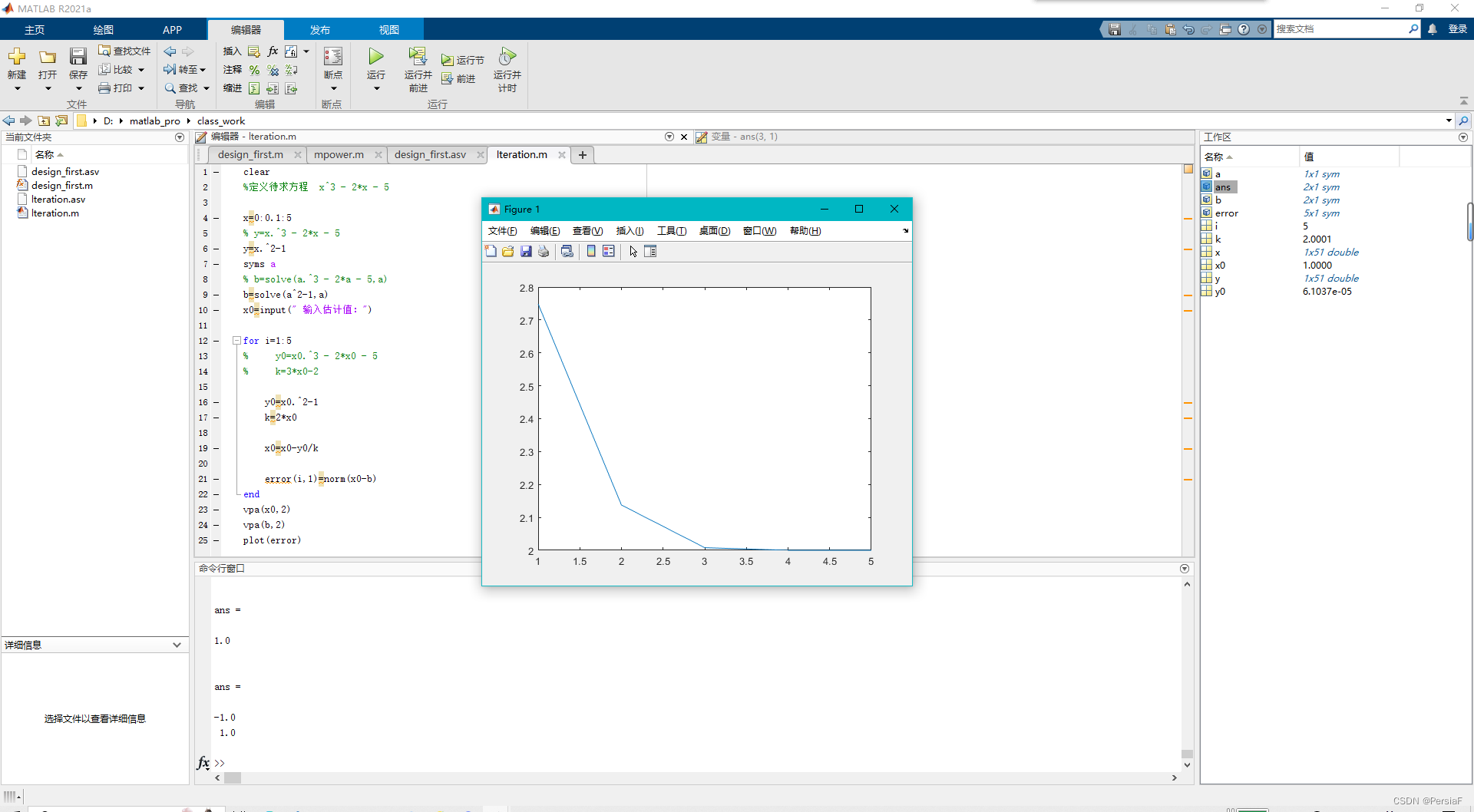The height and width of the screenshot is (812, 1474).
Task: Open the Tools (工具) menu in Figure 1
Action: tap(672, 231)
